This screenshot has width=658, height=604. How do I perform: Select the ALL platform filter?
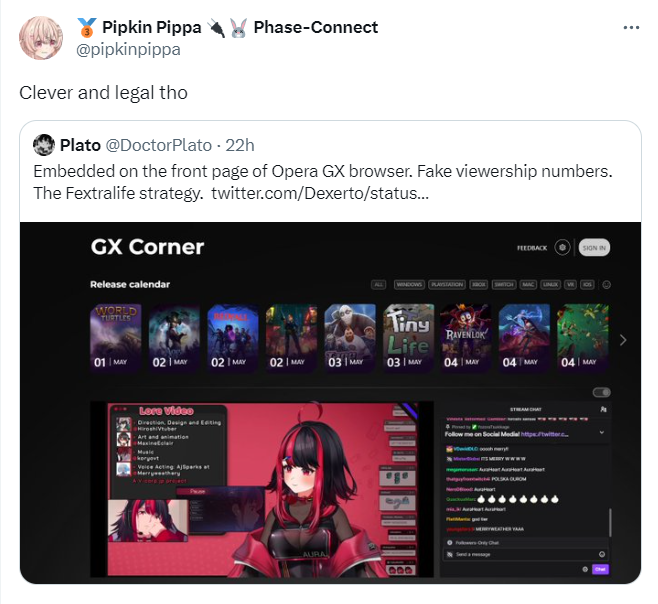pos(379,285)
